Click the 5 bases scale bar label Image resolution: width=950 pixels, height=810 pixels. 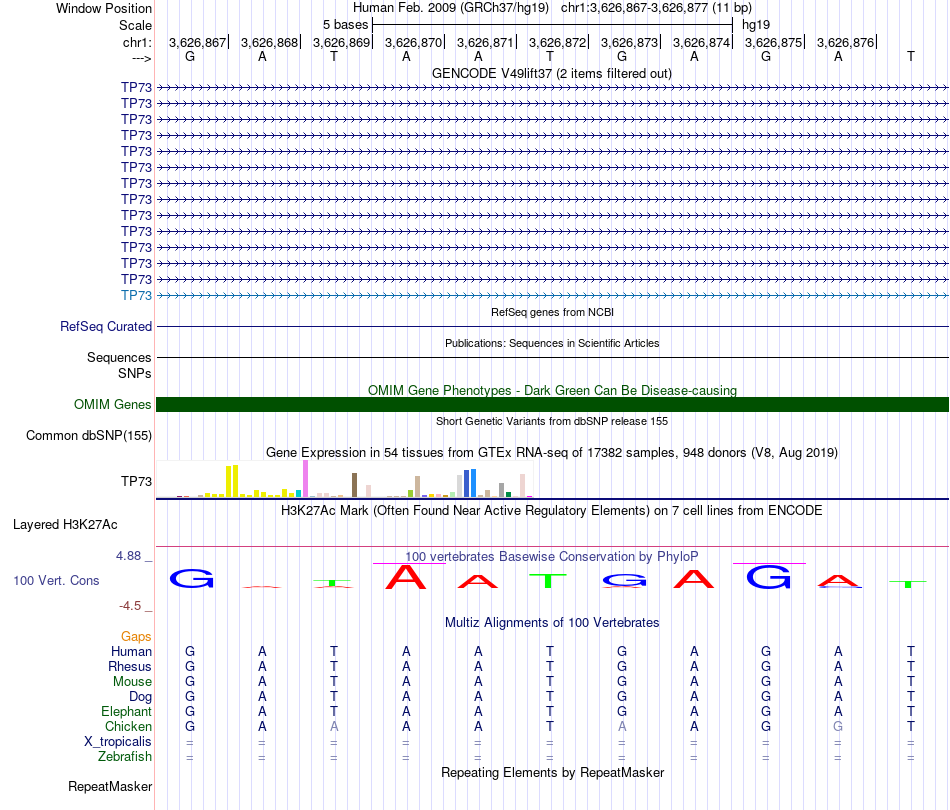345,25
